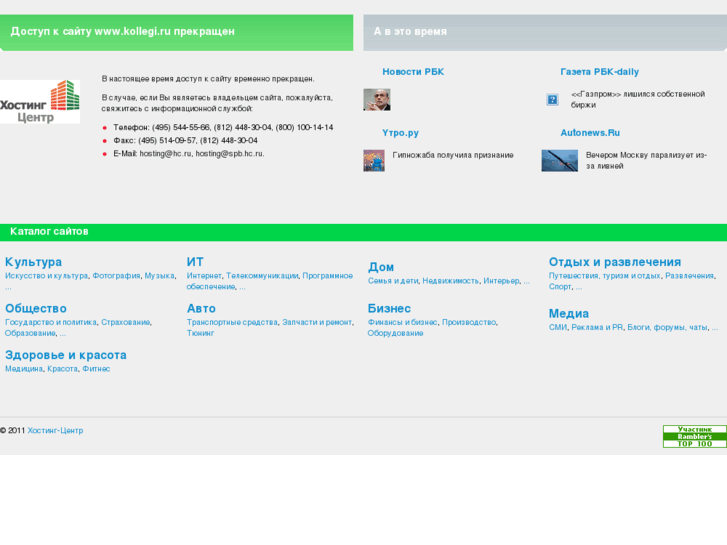Open the Развлечения subcategory link
The image size is (727, 545).
click(x=689, y=276)
